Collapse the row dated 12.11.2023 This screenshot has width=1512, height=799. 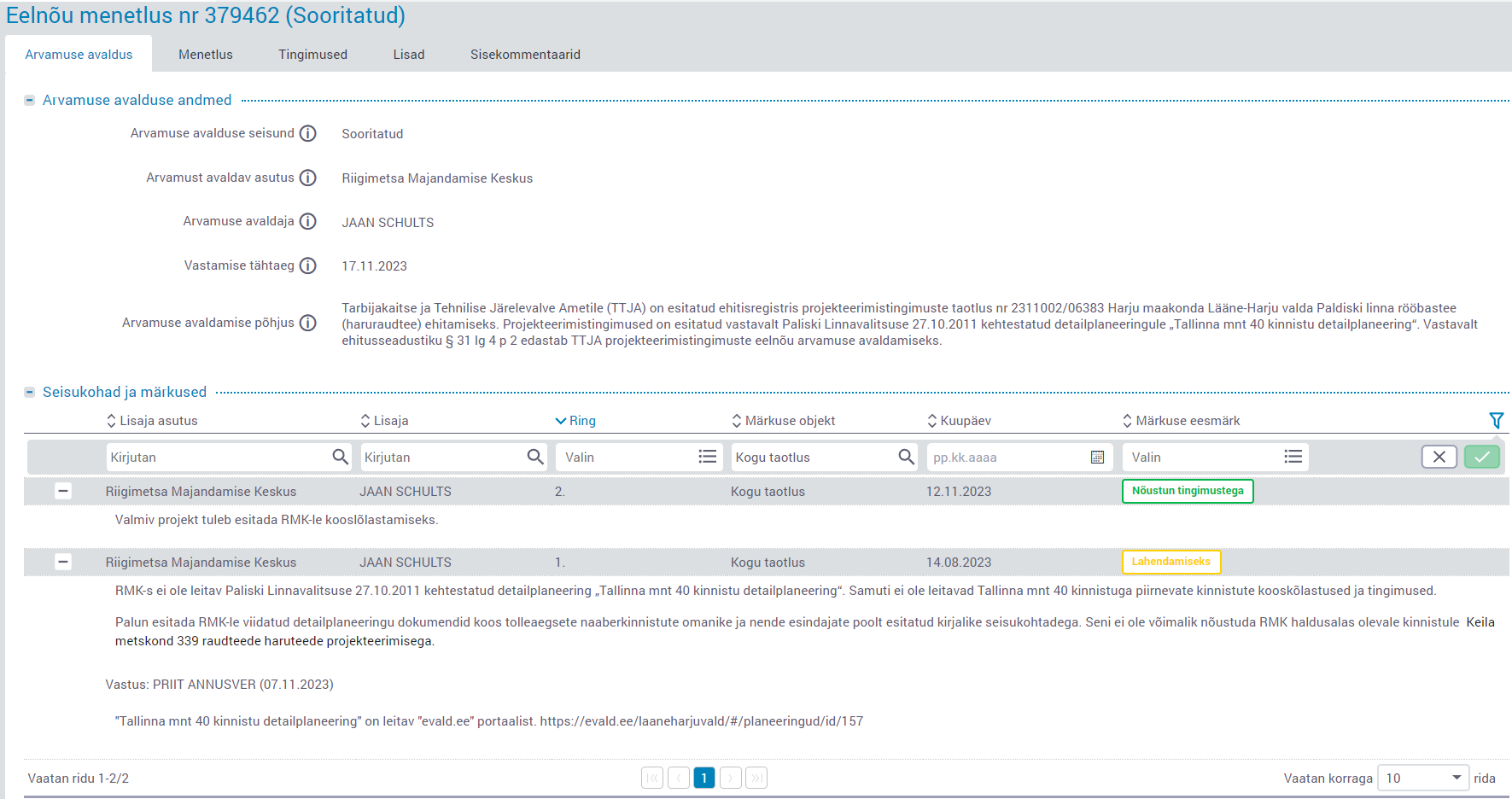(63, 491)
